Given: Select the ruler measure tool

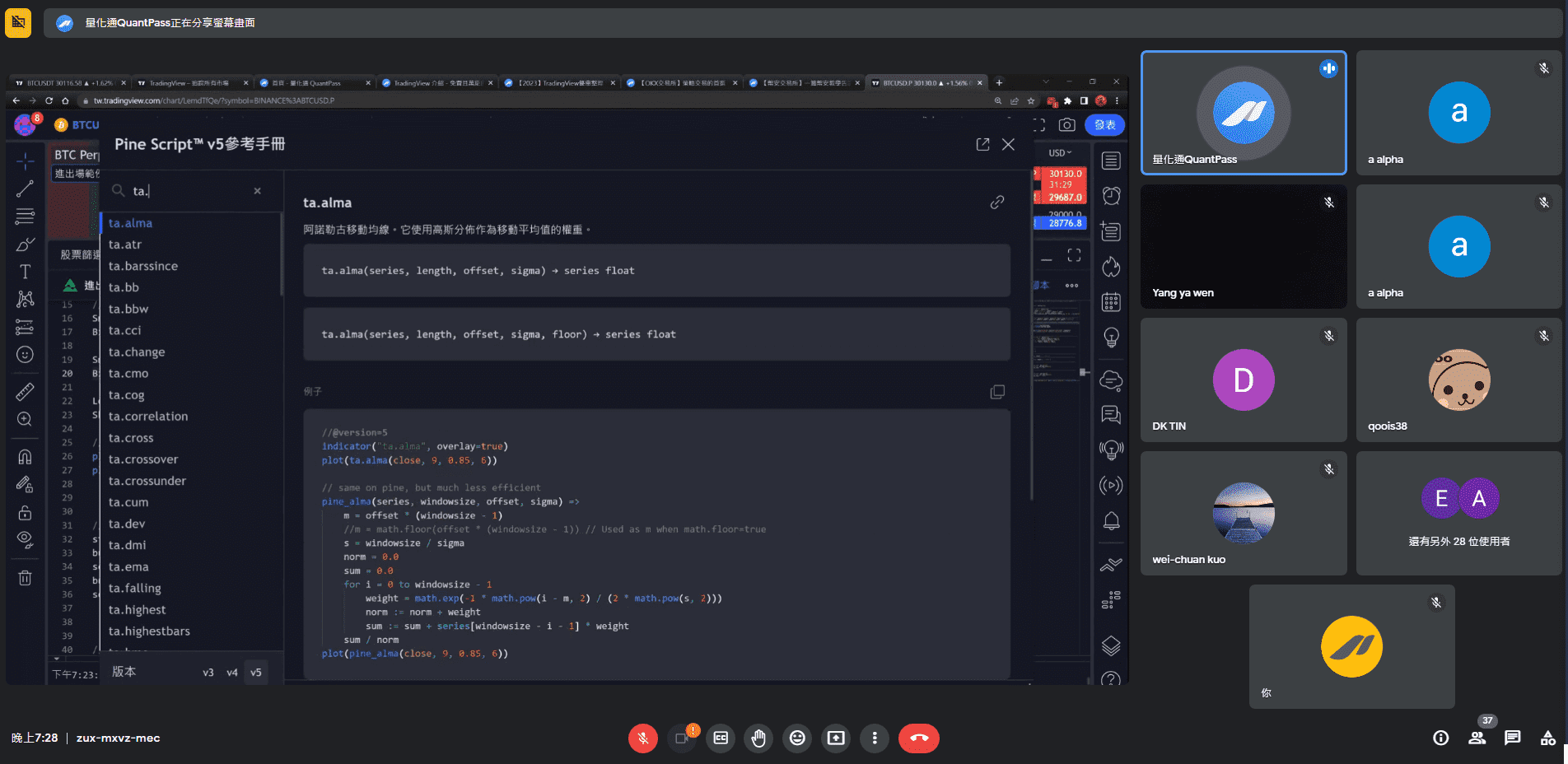Looking at the screenshot, I should tap(26, 391).
